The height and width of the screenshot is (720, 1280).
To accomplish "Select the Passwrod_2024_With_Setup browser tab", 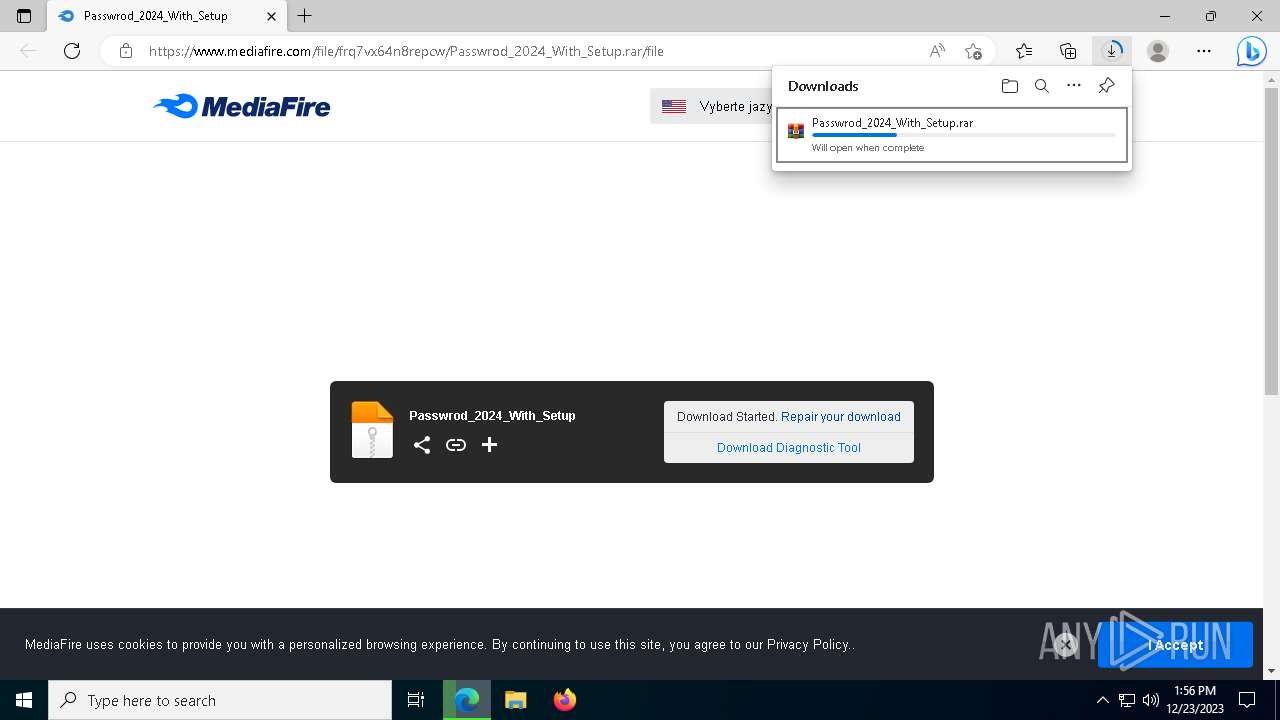I will (x=168, y=16).
